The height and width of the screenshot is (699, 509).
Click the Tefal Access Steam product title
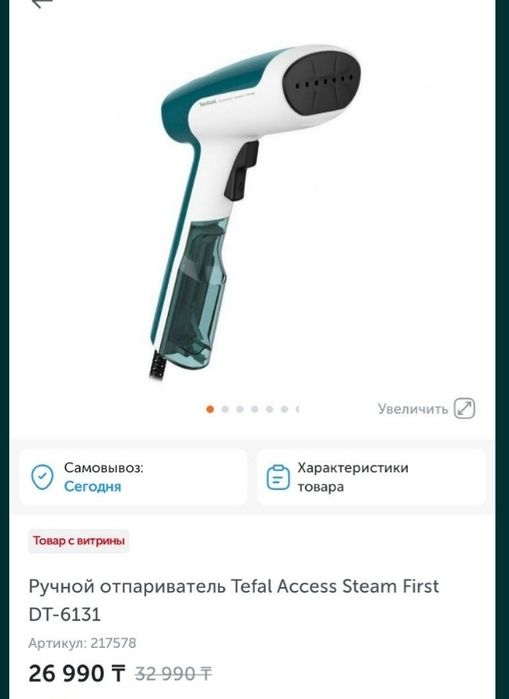234,600
